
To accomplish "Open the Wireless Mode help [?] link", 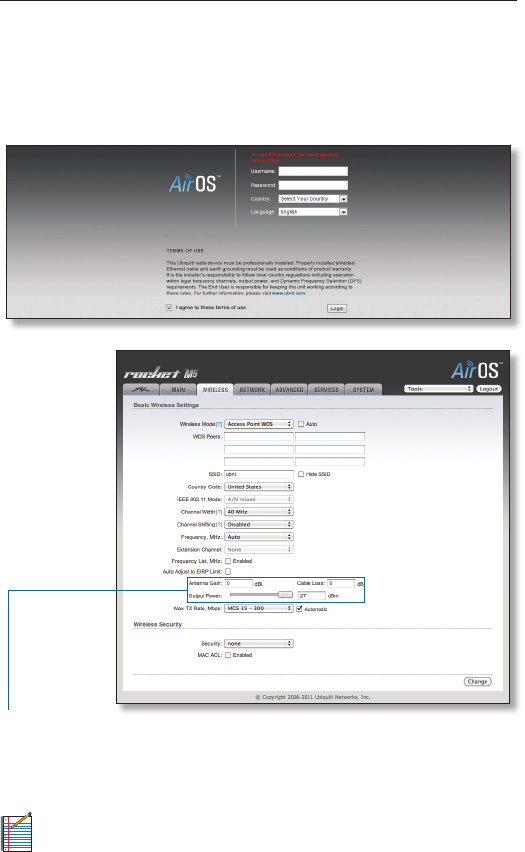I will (x=219, y=424).
